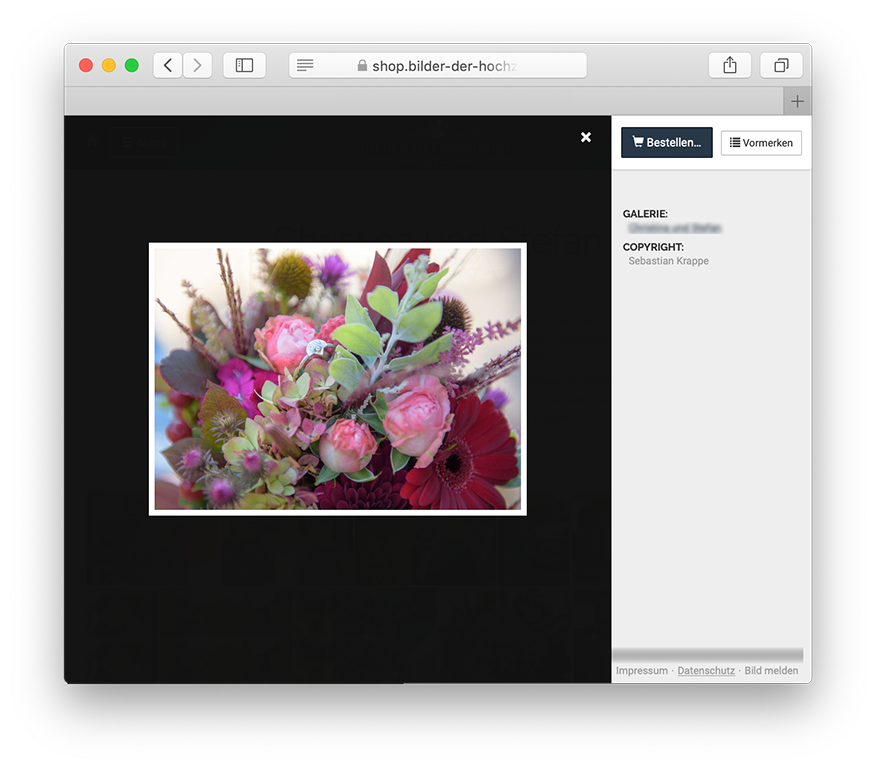Click the blurred gallery name text

[675, 228]
